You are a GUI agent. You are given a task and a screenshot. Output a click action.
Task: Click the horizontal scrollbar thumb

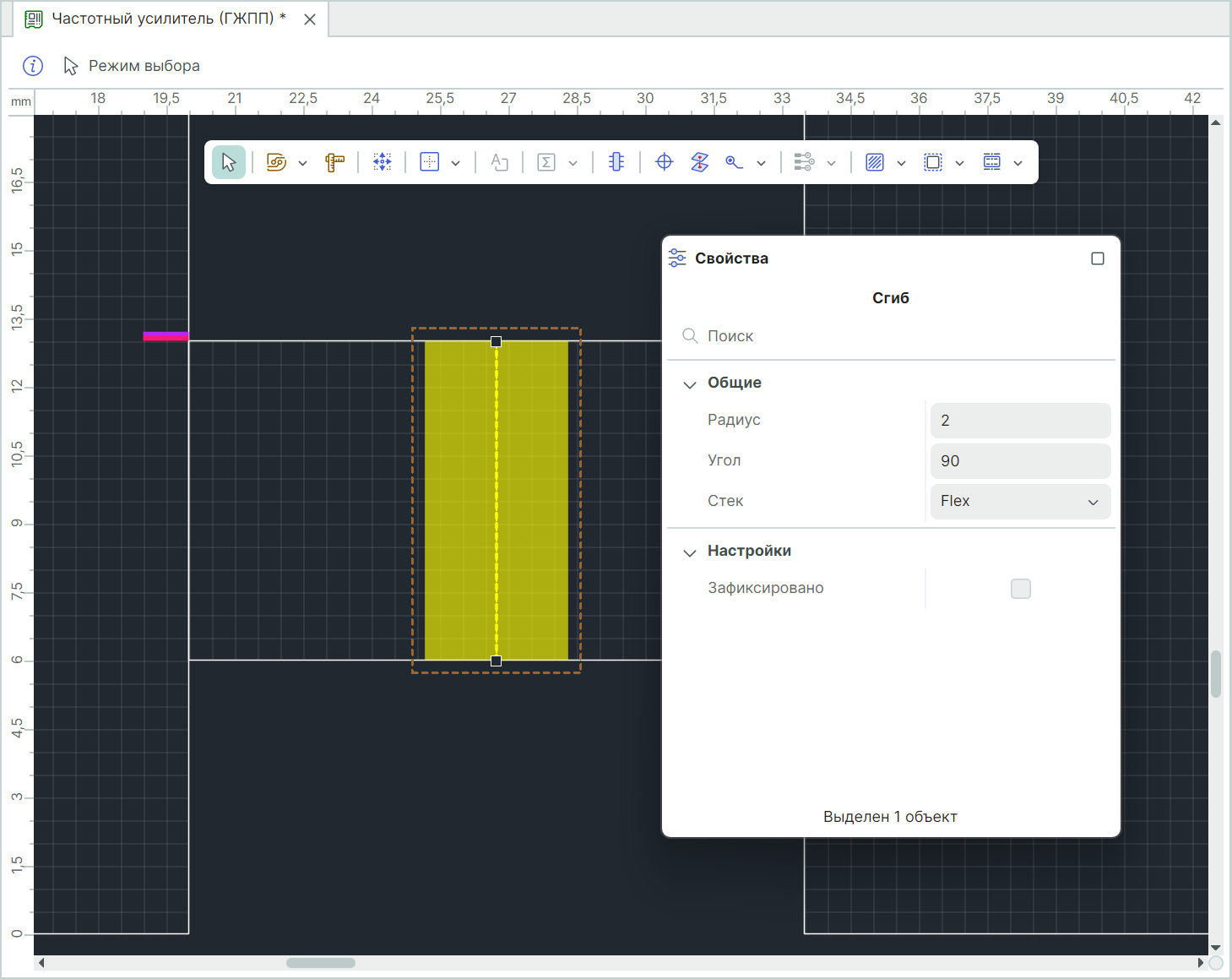coord(321,963)
